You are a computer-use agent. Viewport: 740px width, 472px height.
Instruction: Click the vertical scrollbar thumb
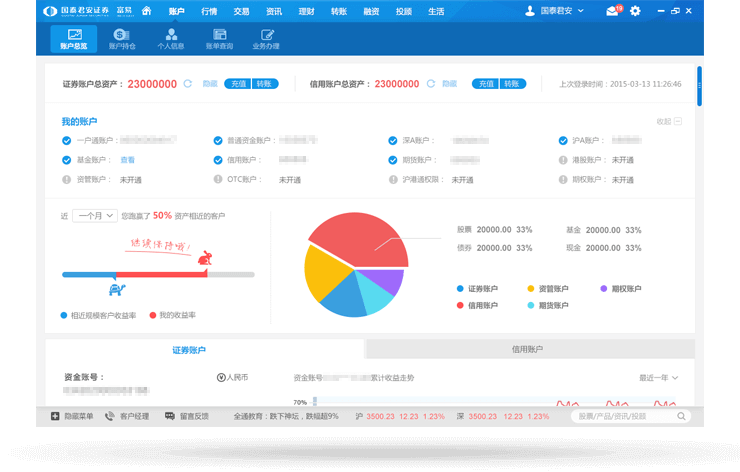click(x=699, y=86)
